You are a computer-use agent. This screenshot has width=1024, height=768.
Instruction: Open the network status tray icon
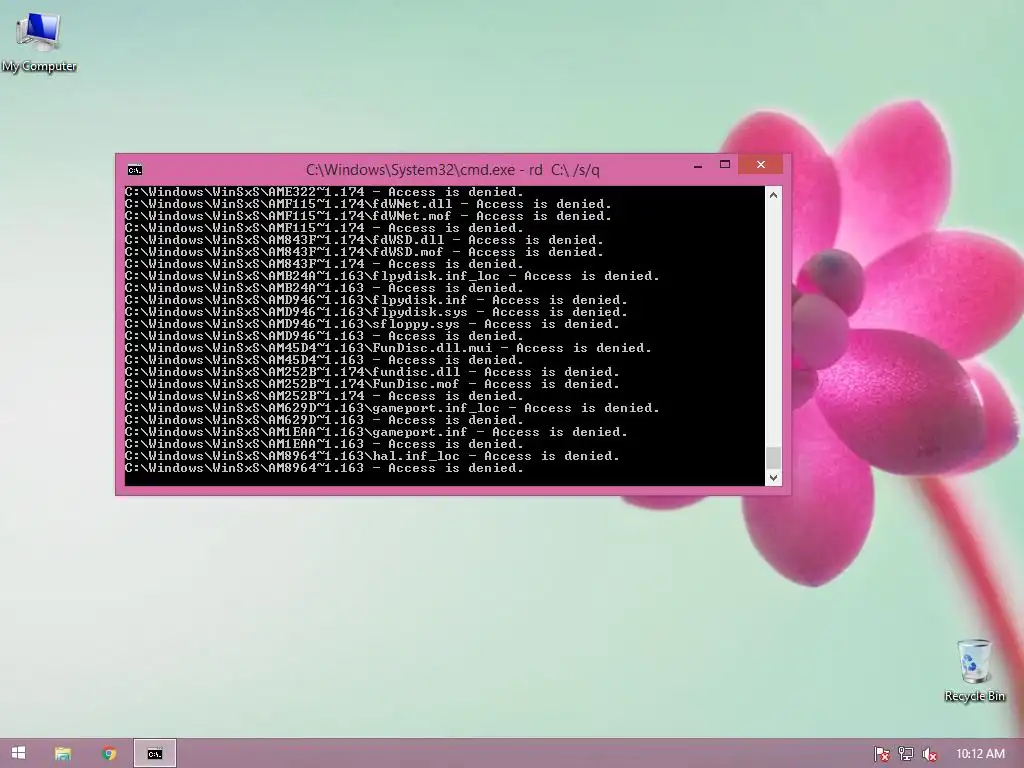click(x=906, y=754)
